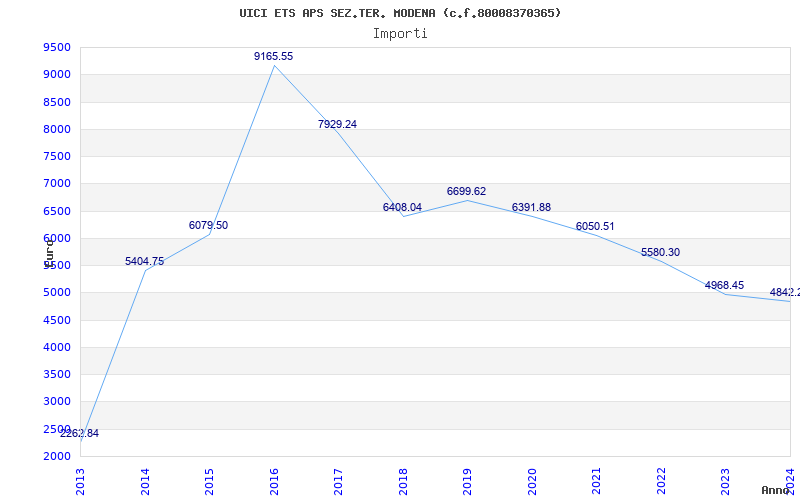Click the 4000 y-axis tick label
This screenshot has height=500, width=800.
(x=57, y=347)
